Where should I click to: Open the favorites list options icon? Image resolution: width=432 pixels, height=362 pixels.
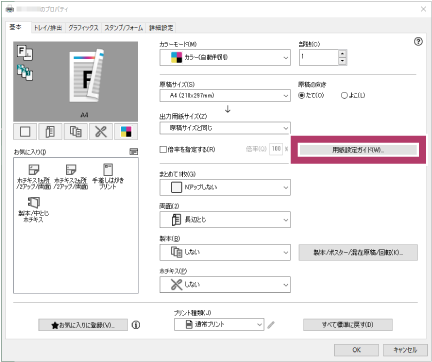point(133,152)
